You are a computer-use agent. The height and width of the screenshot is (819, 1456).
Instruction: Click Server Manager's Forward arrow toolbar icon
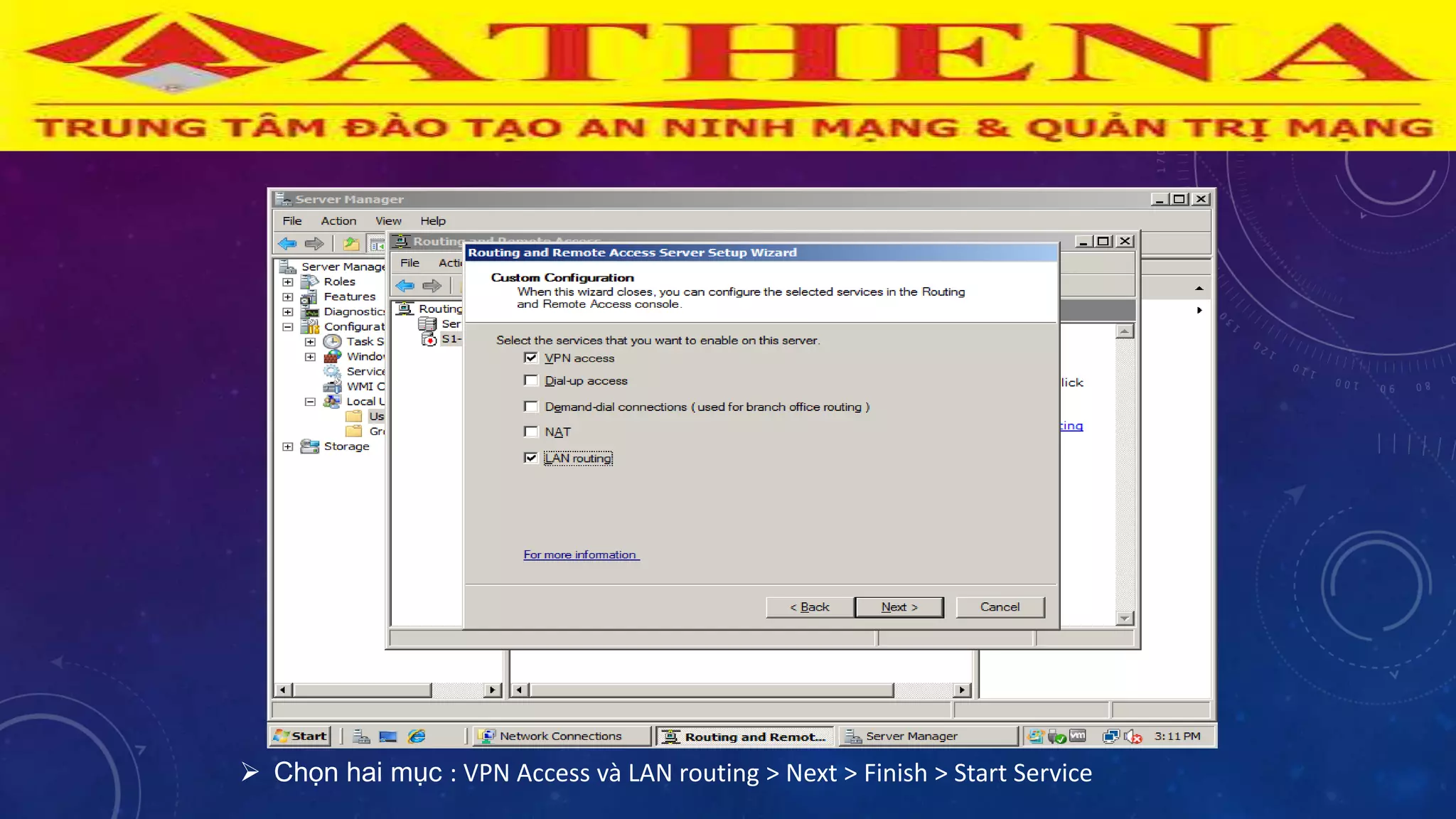click(x=314, y=244)
